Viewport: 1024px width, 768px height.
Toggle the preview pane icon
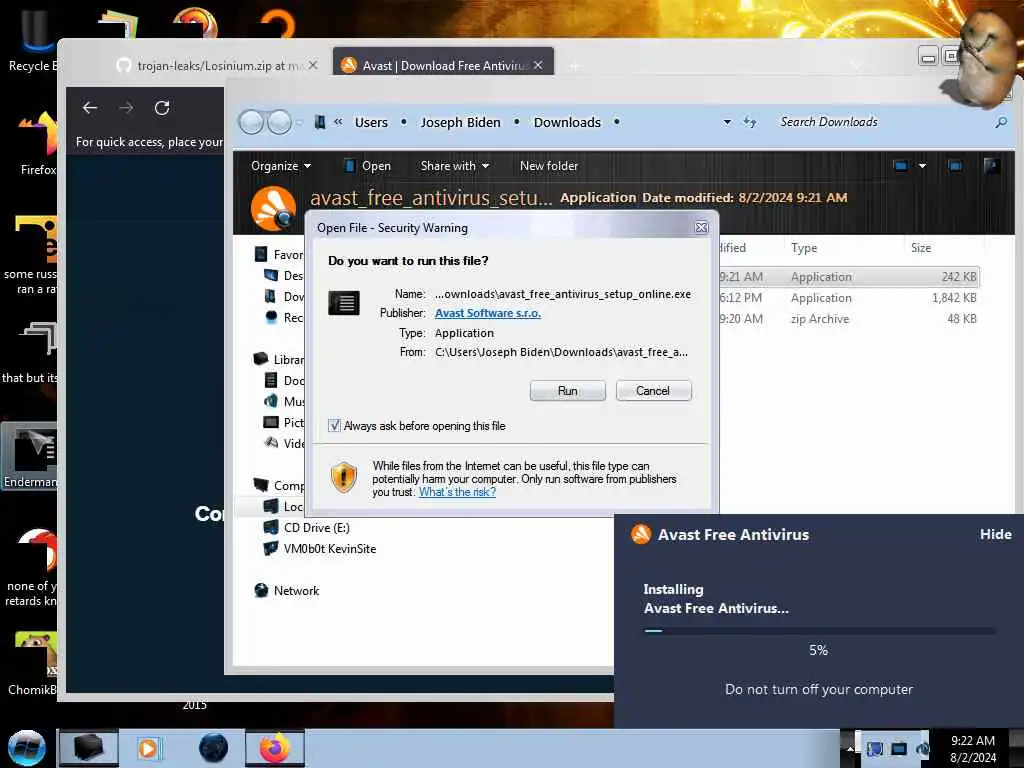pos(955,166)
